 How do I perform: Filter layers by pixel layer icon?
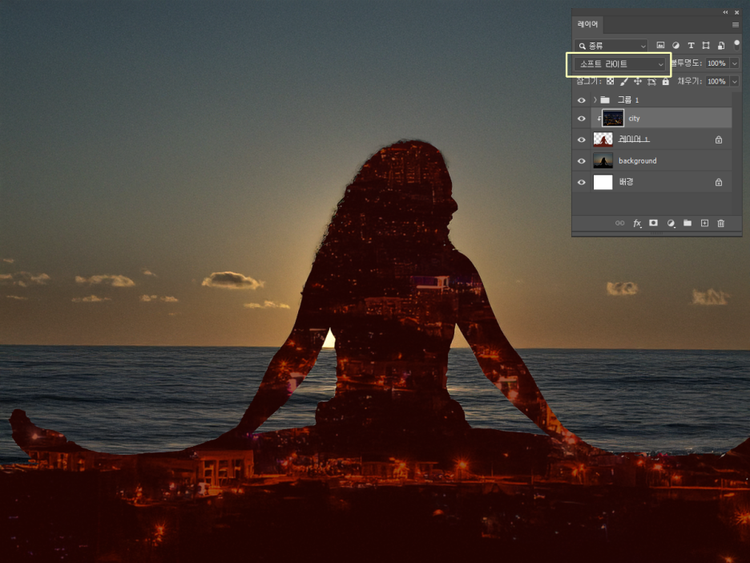(660, 45)
